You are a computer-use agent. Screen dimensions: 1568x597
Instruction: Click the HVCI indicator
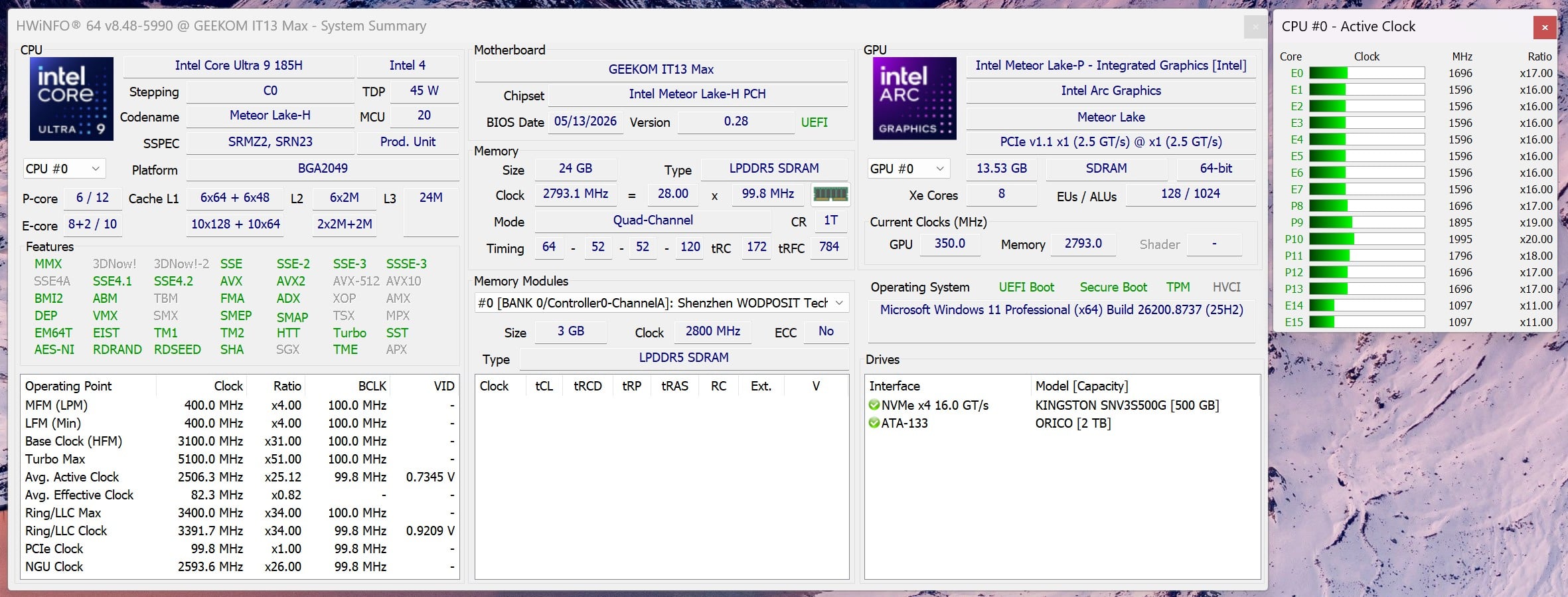1227,288
